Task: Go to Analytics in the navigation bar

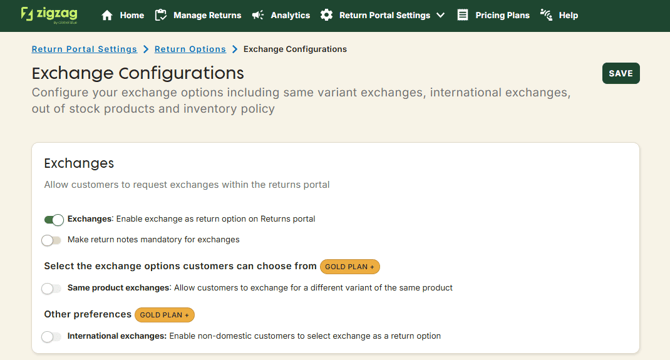Action: 290,15
